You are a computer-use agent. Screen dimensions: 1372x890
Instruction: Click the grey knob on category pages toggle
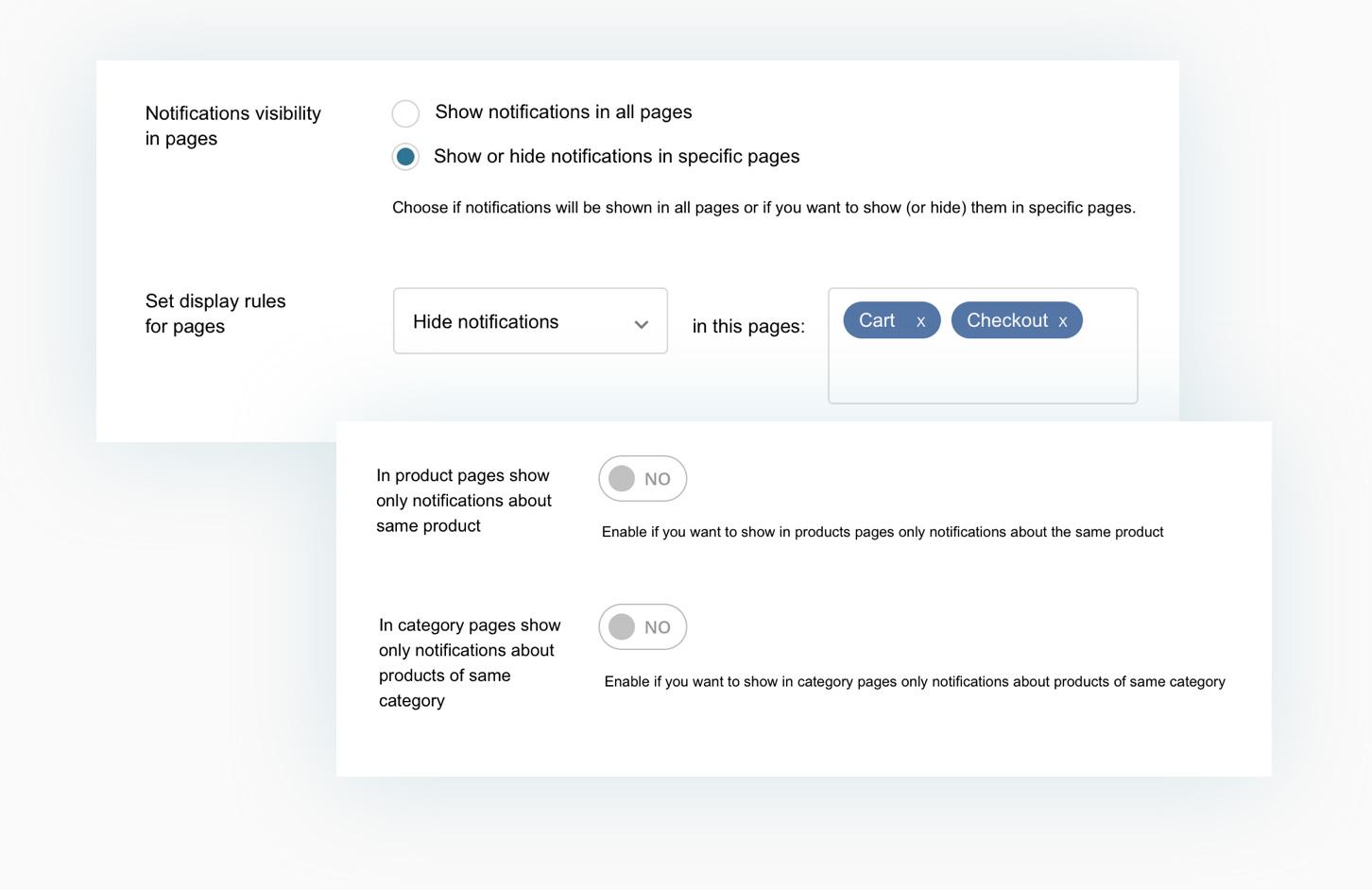pyautogui.click(x=622, y=627)
